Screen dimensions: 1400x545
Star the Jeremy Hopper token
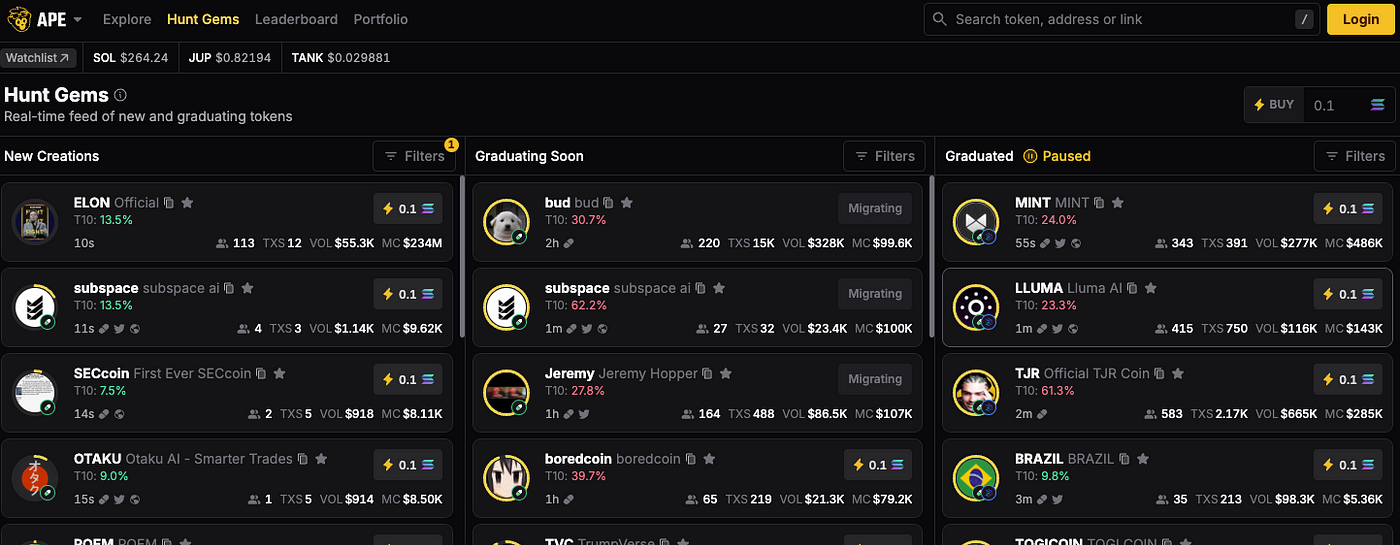726,373
